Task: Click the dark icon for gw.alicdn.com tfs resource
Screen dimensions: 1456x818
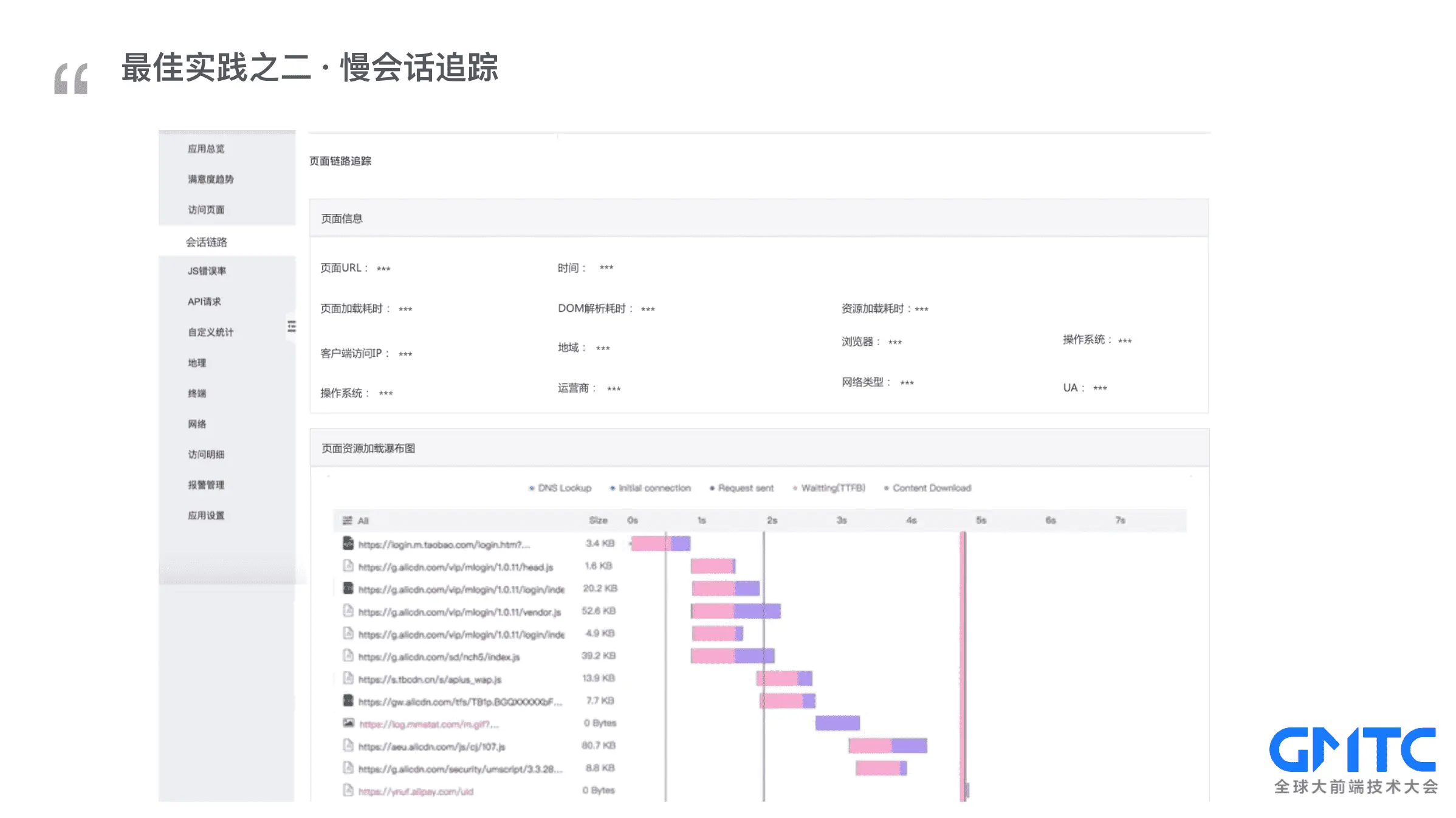Action: click(x=348, y=701)
